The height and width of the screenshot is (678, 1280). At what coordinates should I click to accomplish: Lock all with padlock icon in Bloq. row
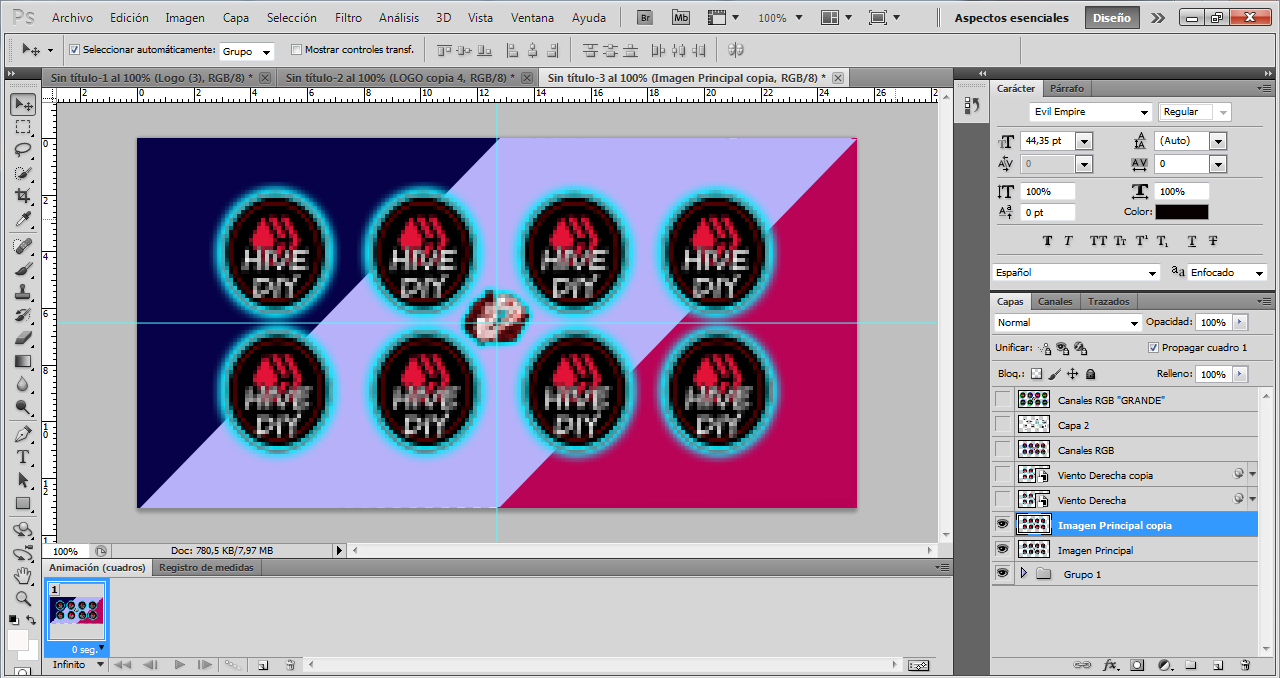pyautogui.click(x=1091, y=374)
